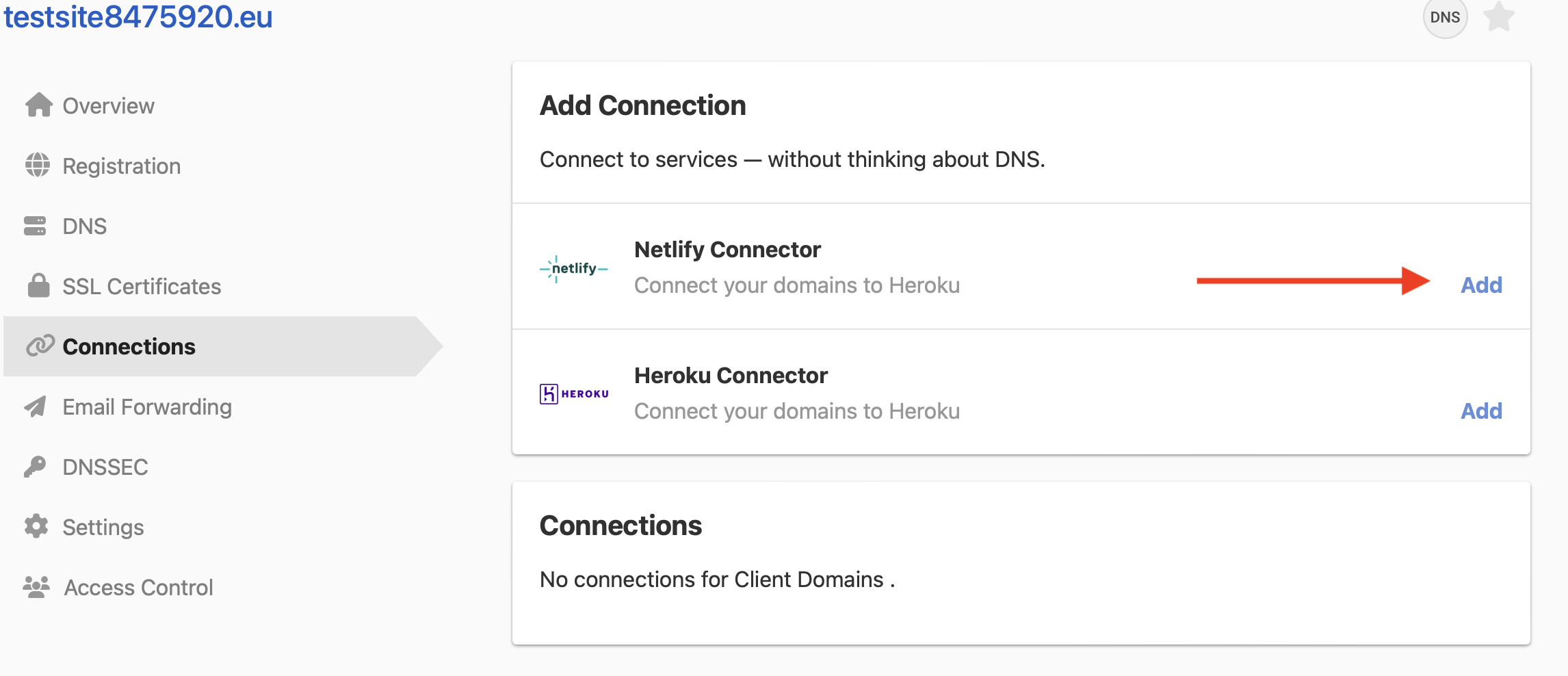Add the Netlify Connector
The height and width of the screenshot is (676, 1568).
pos(1480,285)
